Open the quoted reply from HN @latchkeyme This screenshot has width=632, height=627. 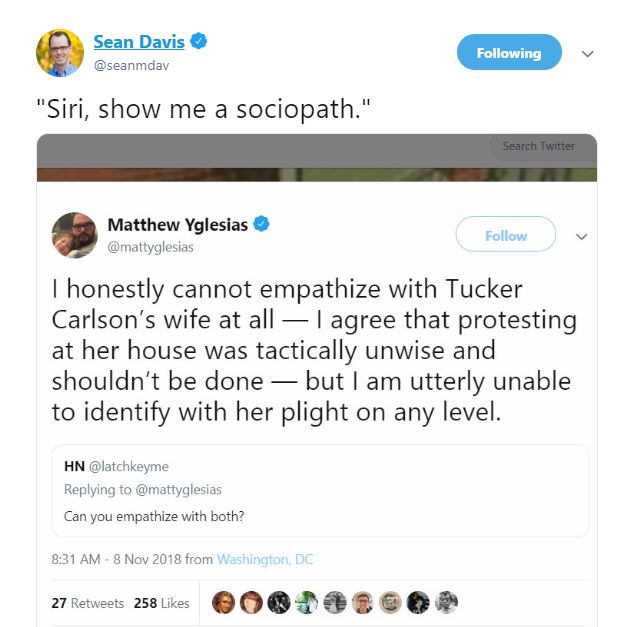click(x=320, y=490)
